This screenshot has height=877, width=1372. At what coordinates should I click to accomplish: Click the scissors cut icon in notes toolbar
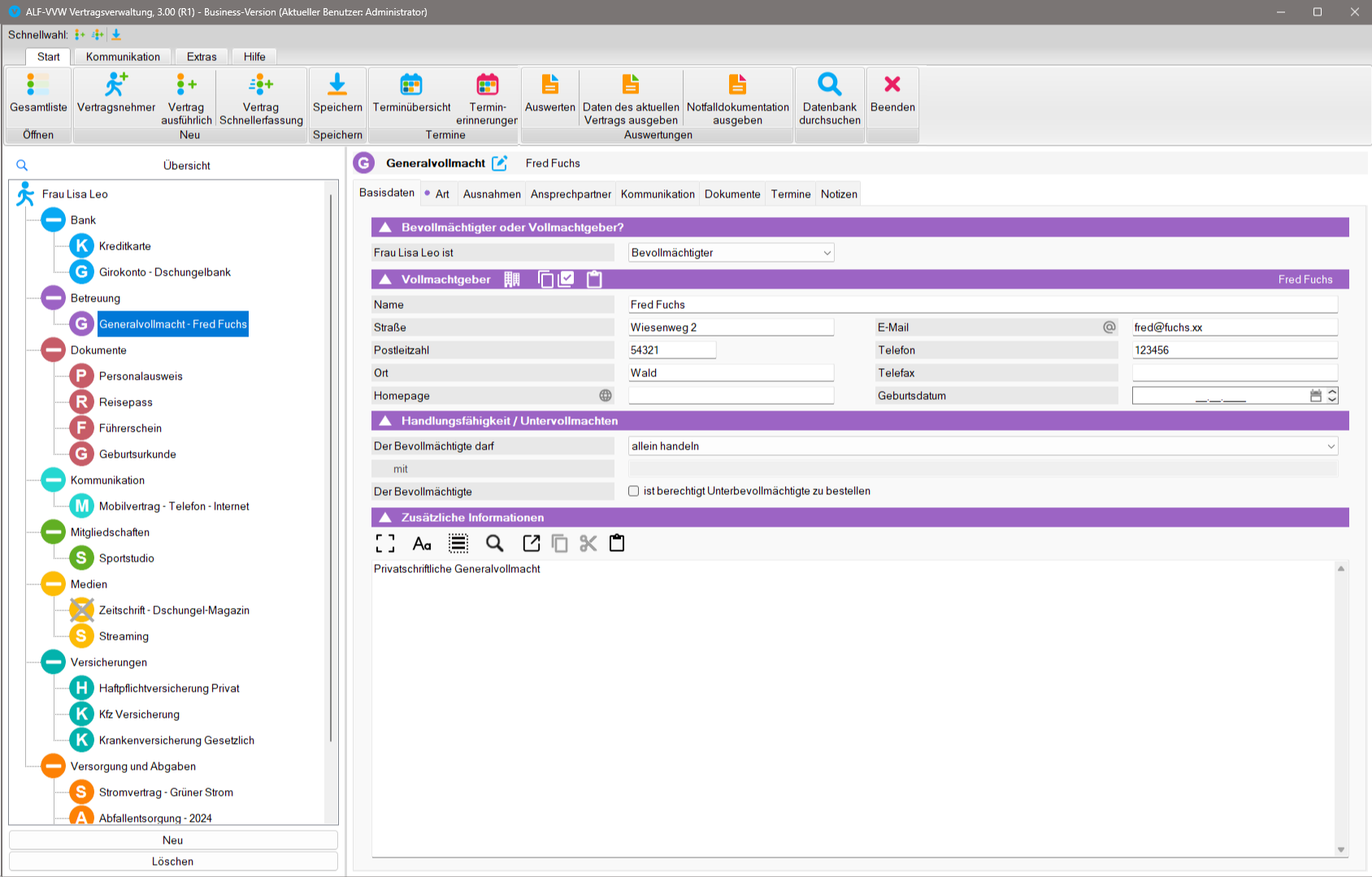(x=588, y=544)
